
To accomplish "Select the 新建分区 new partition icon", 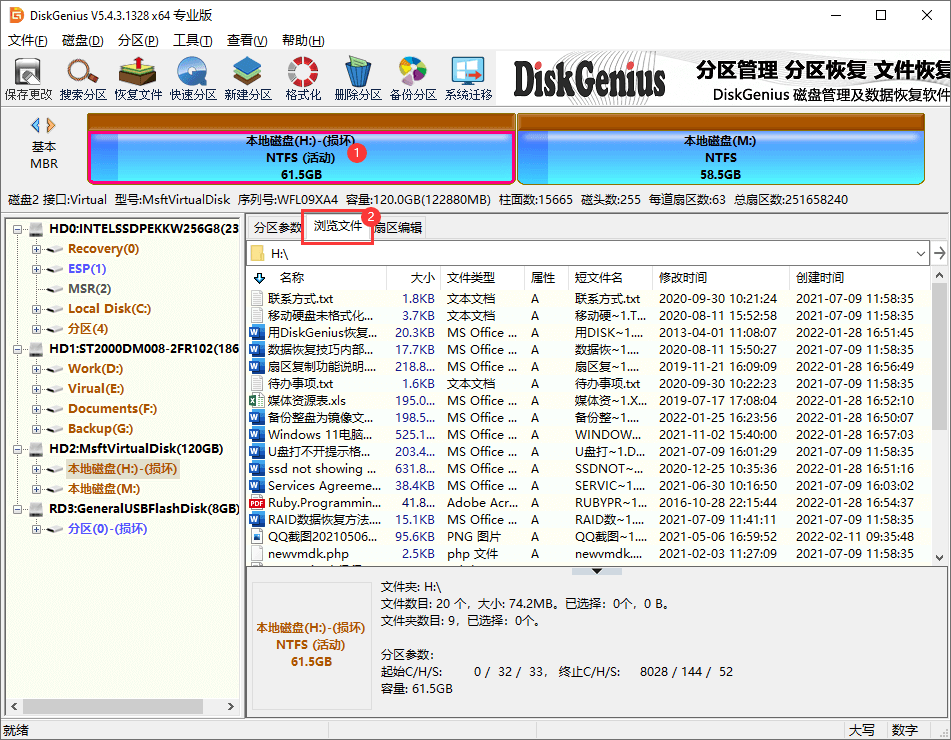I will pos(247,78).
